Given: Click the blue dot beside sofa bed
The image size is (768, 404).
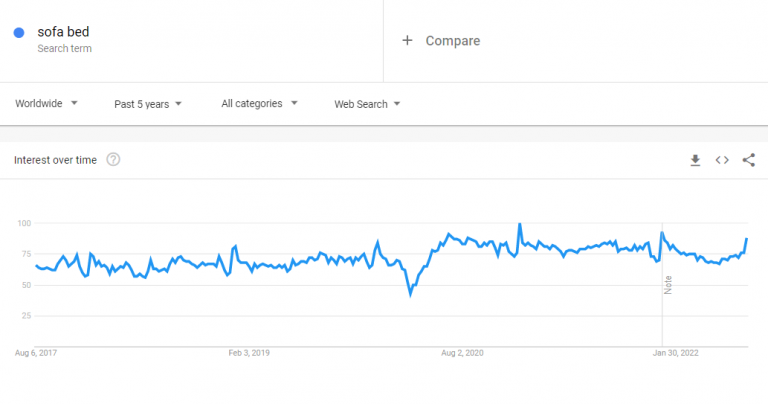Looking at the screenshot, I should click(x=19, y=33).
